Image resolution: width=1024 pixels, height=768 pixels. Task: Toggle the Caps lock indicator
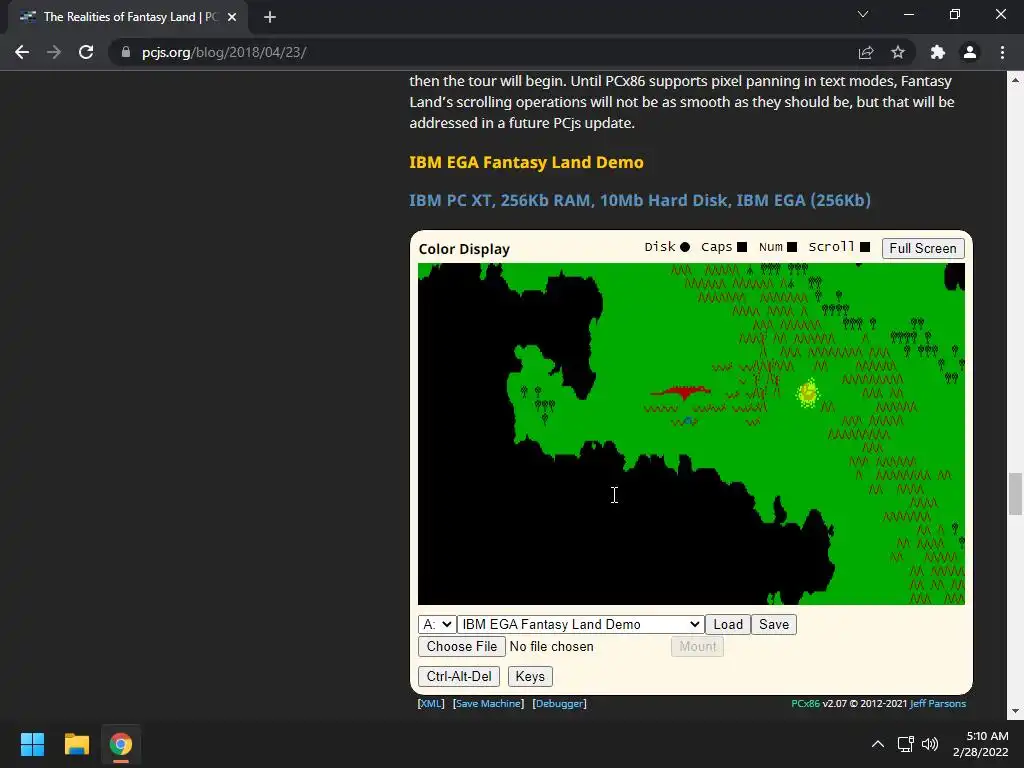tap(742, 247)
